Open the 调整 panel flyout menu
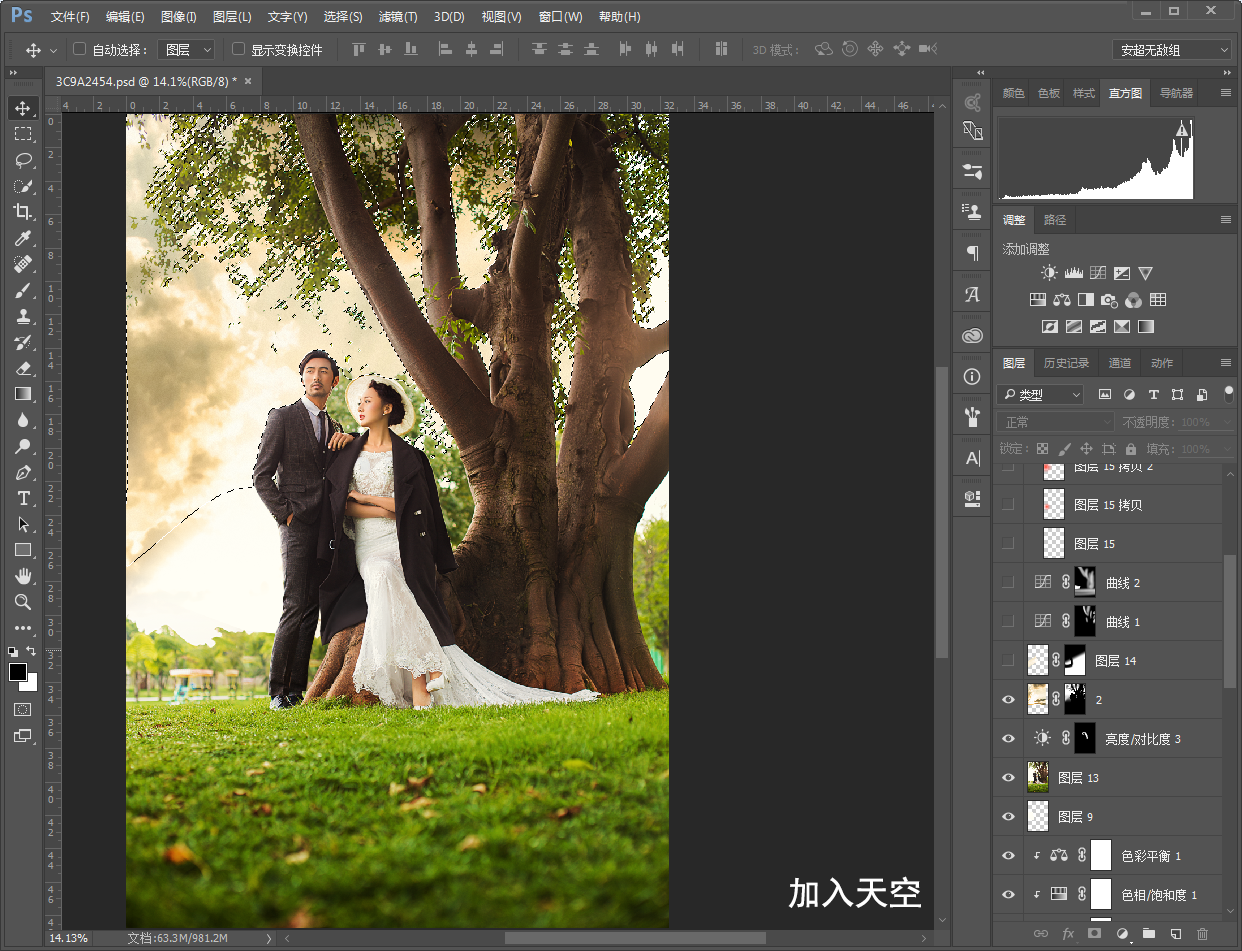 pos(1225,220)
